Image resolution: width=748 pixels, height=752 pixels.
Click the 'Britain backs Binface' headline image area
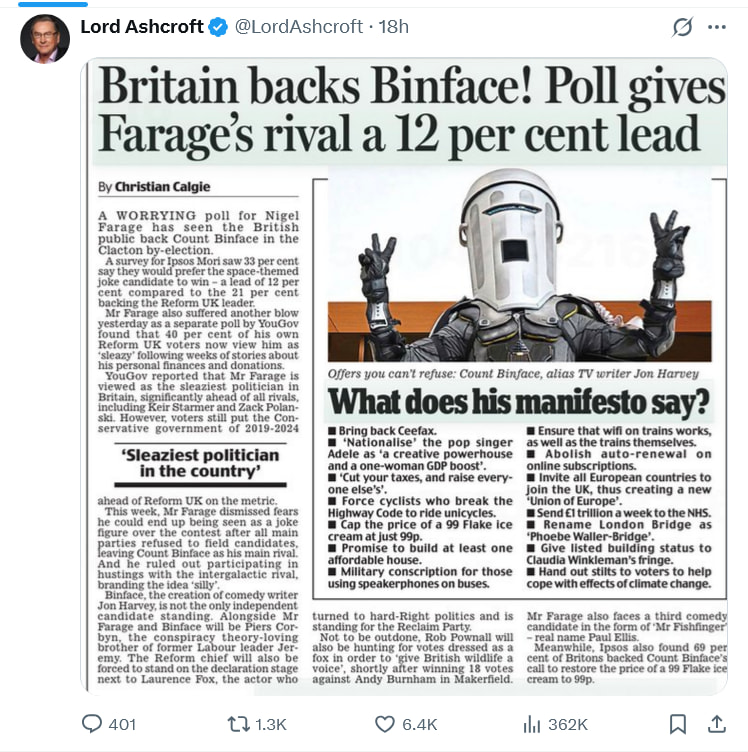click(x=411, y=111)
